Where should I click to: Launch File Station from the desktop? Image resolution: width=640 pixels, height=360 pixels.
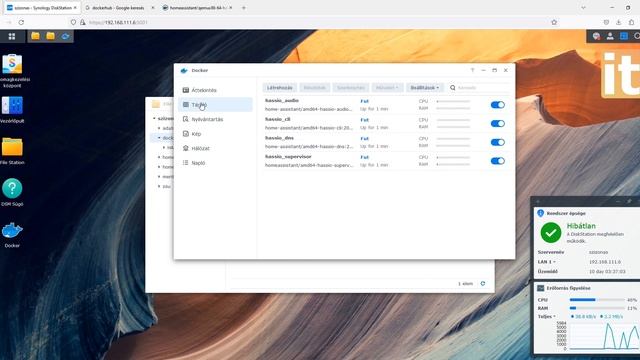(12, 147)
